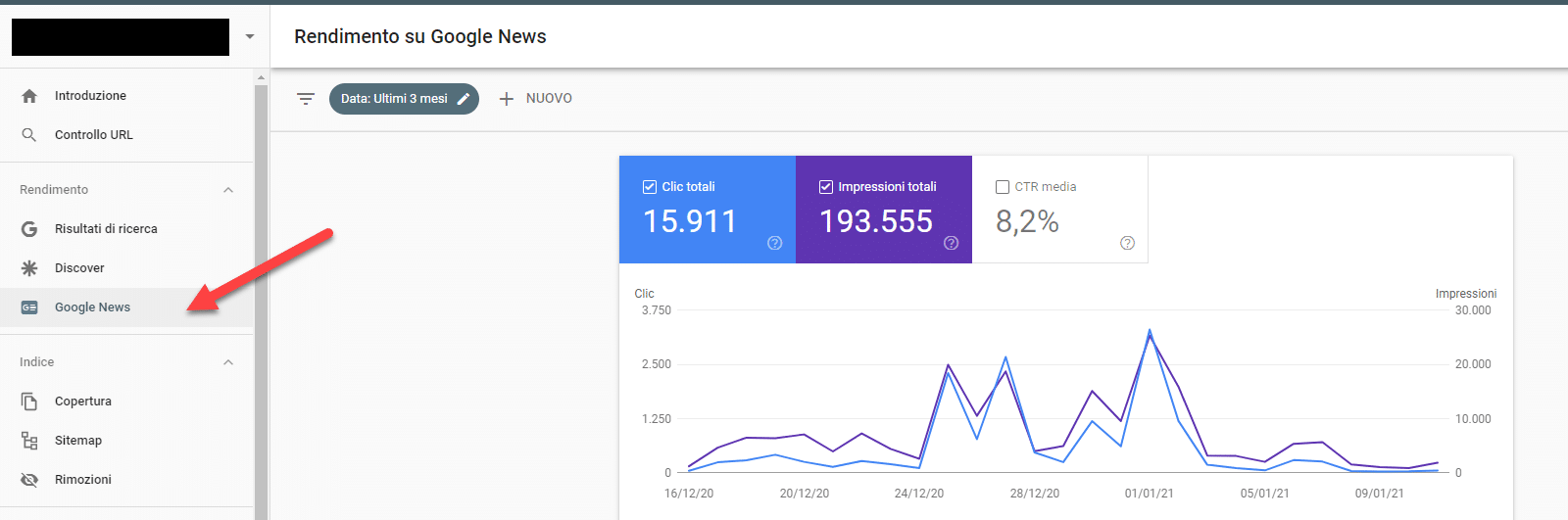Click the 24/12/20 axis date label
The height and width of the screenshot is (520, 1568).
pyautogui.click(x=919, y=494)
